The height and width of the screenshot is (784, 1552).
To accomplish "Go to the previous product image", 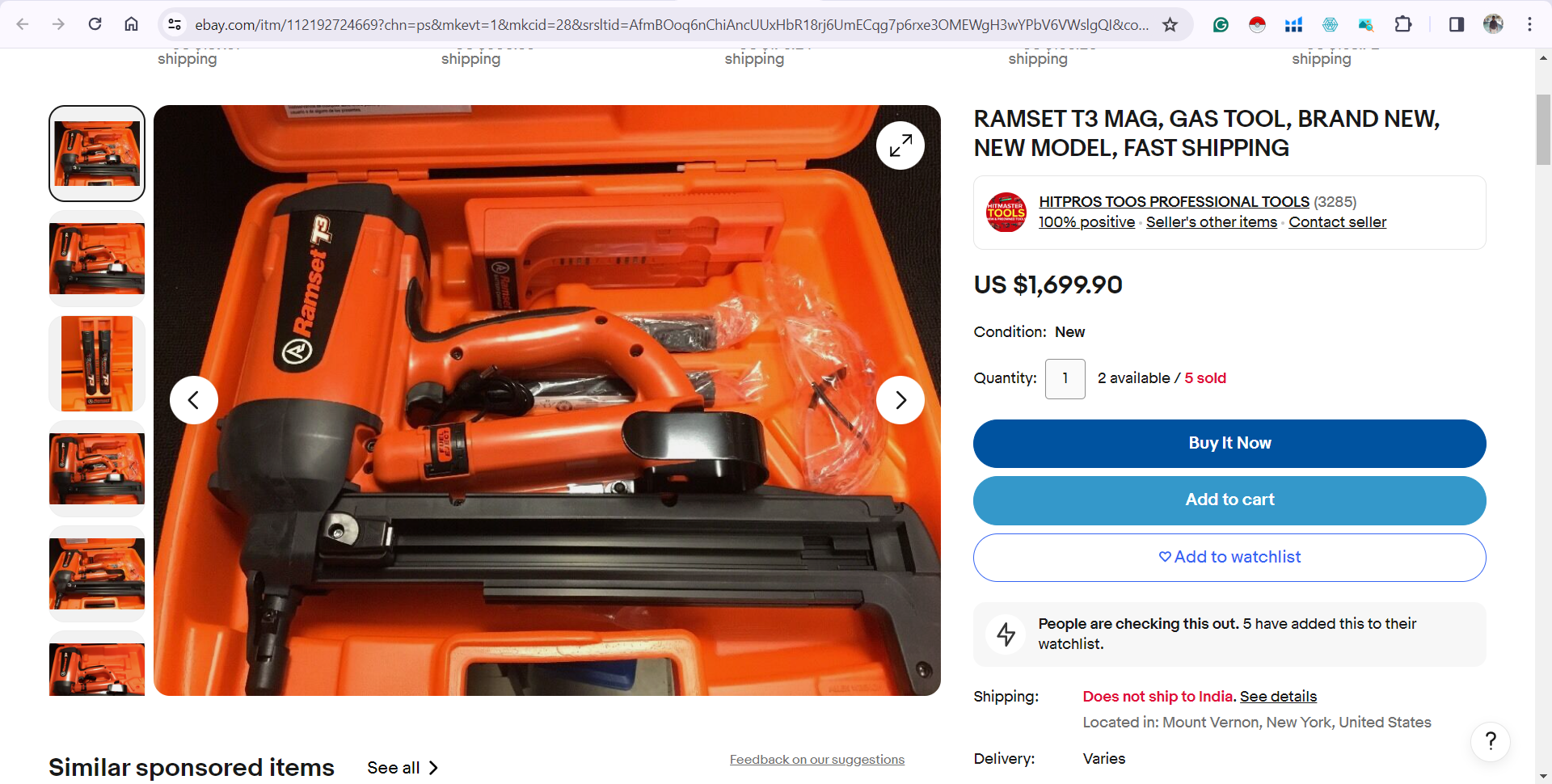I will [194, 400].
